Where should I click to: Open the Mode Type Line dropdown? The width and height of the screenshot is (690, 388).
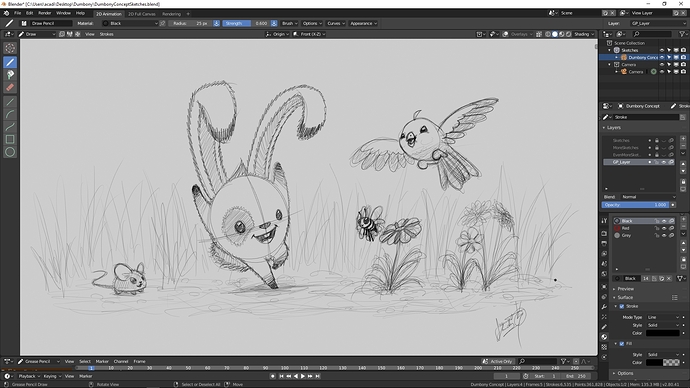(x=664, y=317)
